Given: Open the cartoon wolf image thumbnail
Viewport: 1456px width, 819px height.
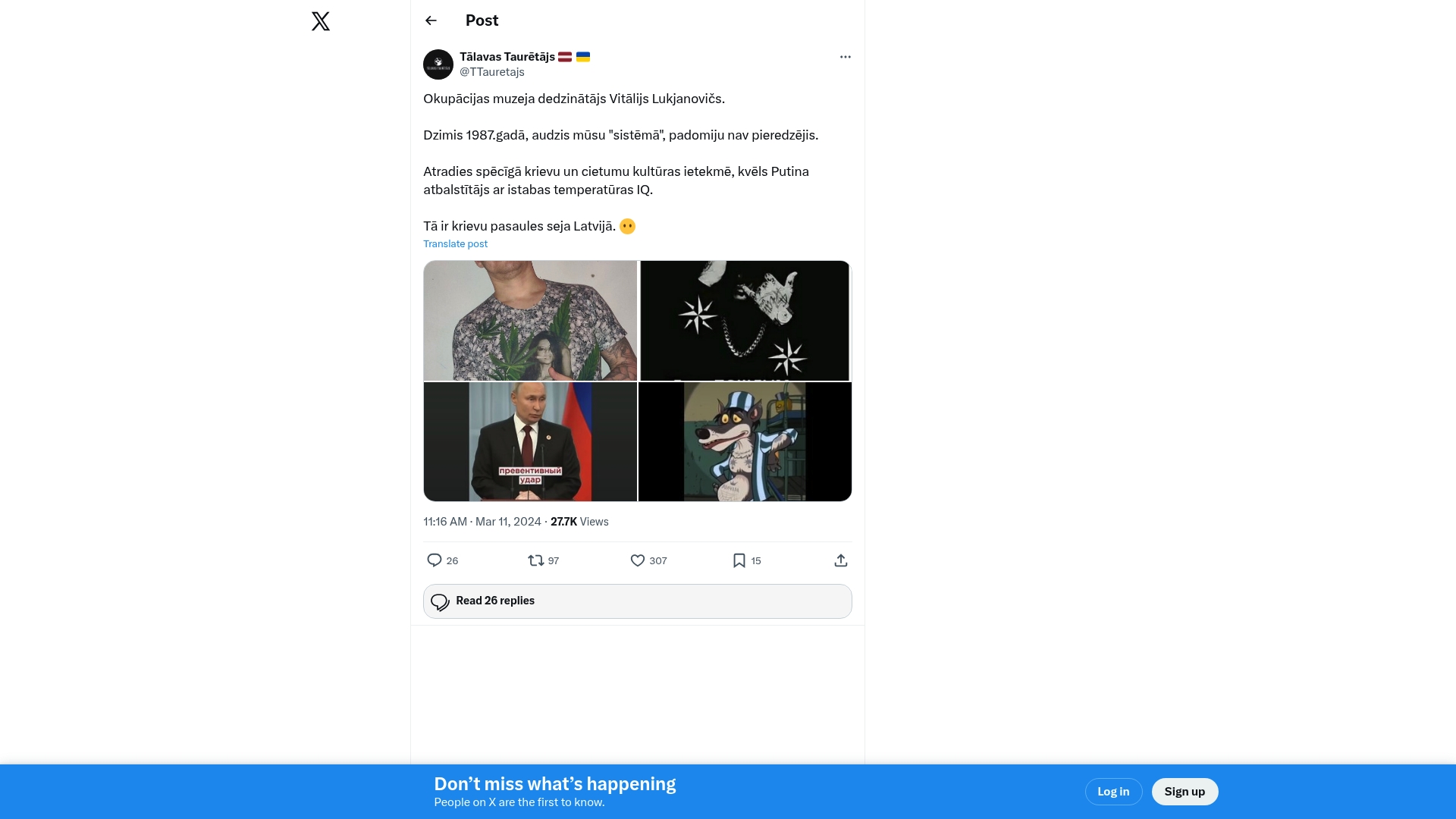Looking at the screenshot, I should click(x=745, y=441).
